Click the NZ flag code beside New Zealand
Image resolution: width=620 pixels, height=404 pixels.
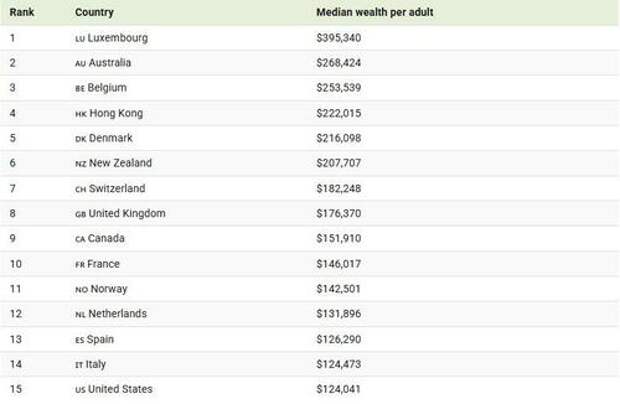80,163
